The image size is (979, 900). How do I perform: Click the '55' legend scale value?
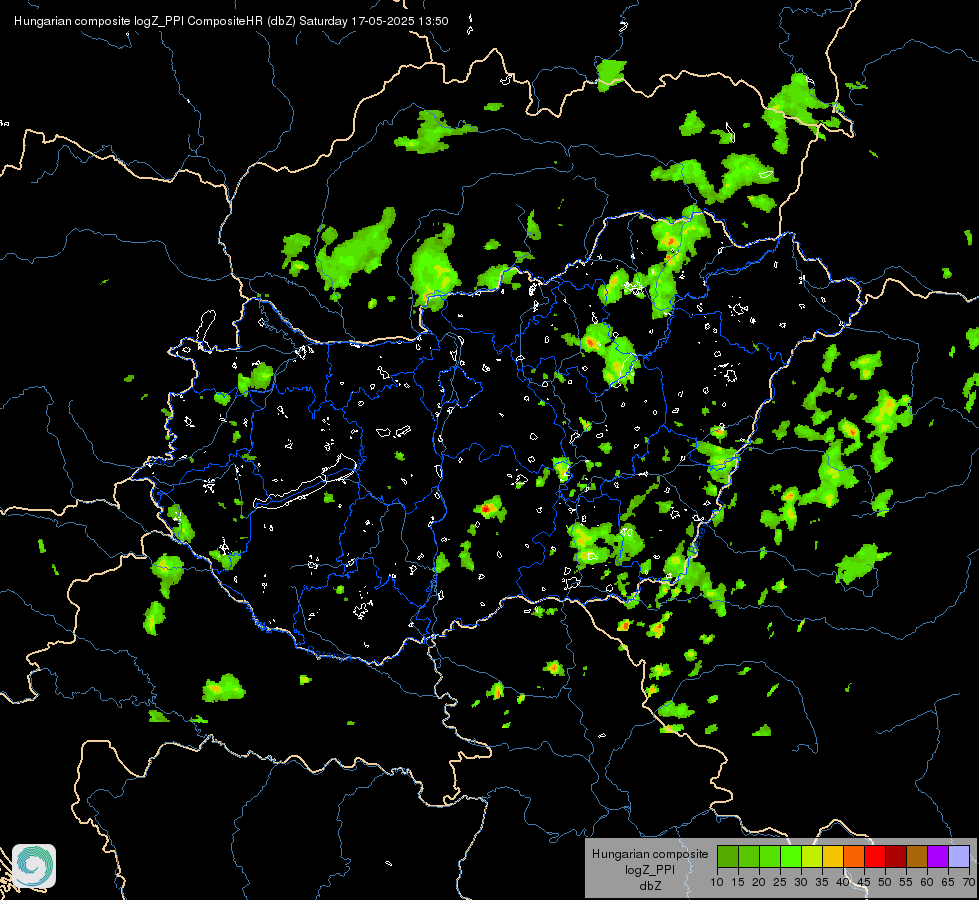point(906,882)
